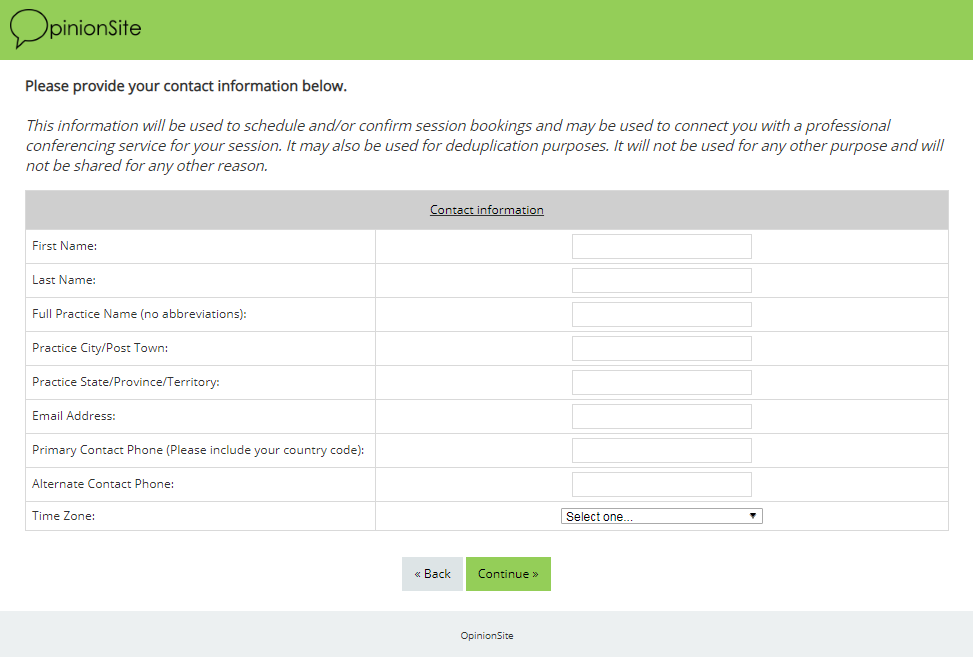Click the Contact information header text
The height and width of the screenshot is (657, 973).
(x=487, y=210)
